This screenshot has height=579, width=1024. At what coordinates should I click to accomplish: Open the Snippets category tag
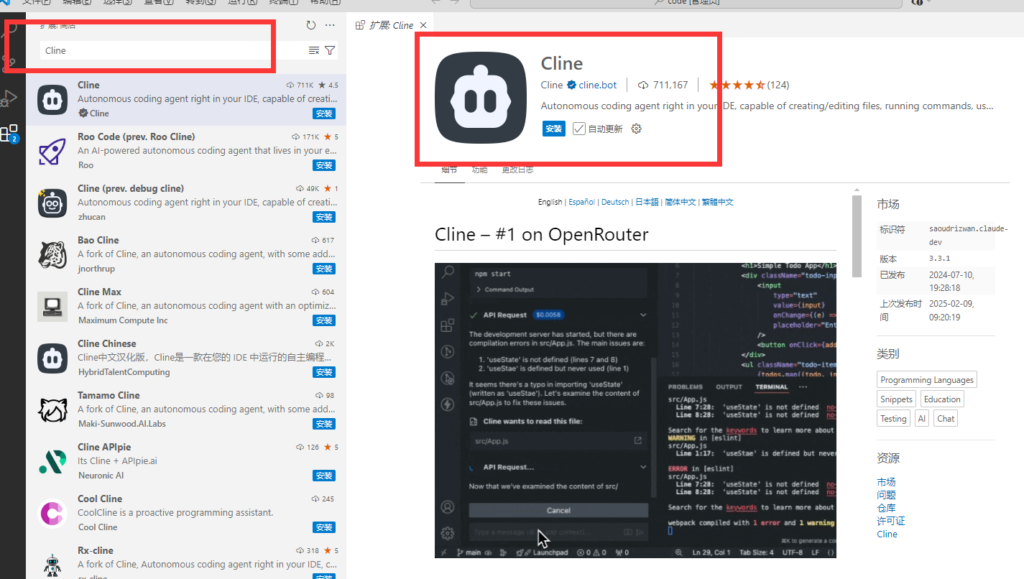click(x=896, y=399)
